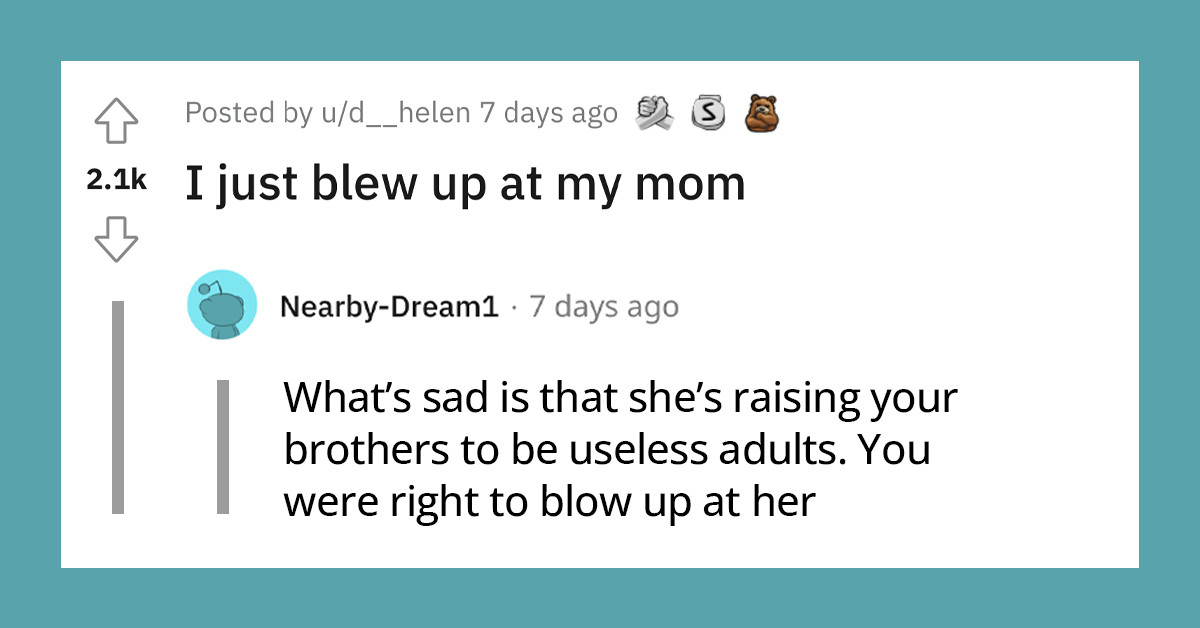
Task: Click the downvote arrow on the post
Action: 117,240
